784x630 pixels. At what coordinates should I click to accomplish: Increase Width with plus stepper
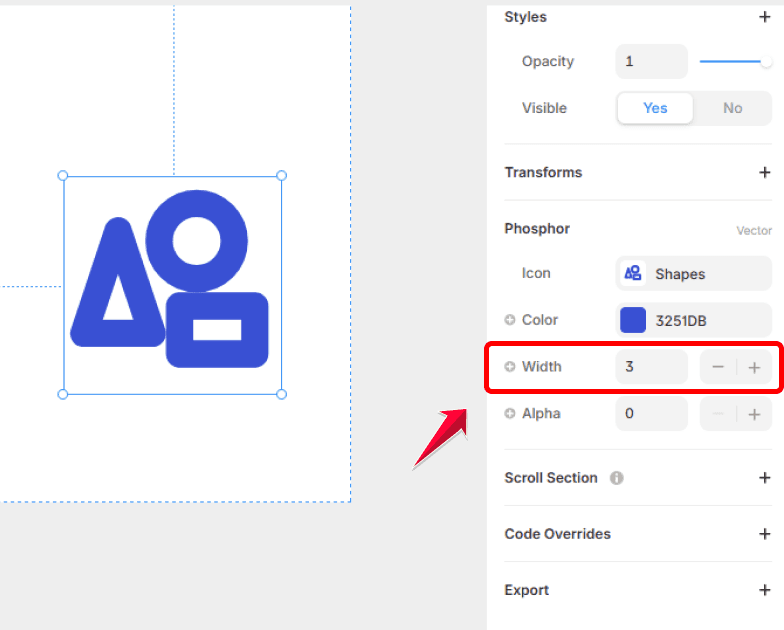754,368
